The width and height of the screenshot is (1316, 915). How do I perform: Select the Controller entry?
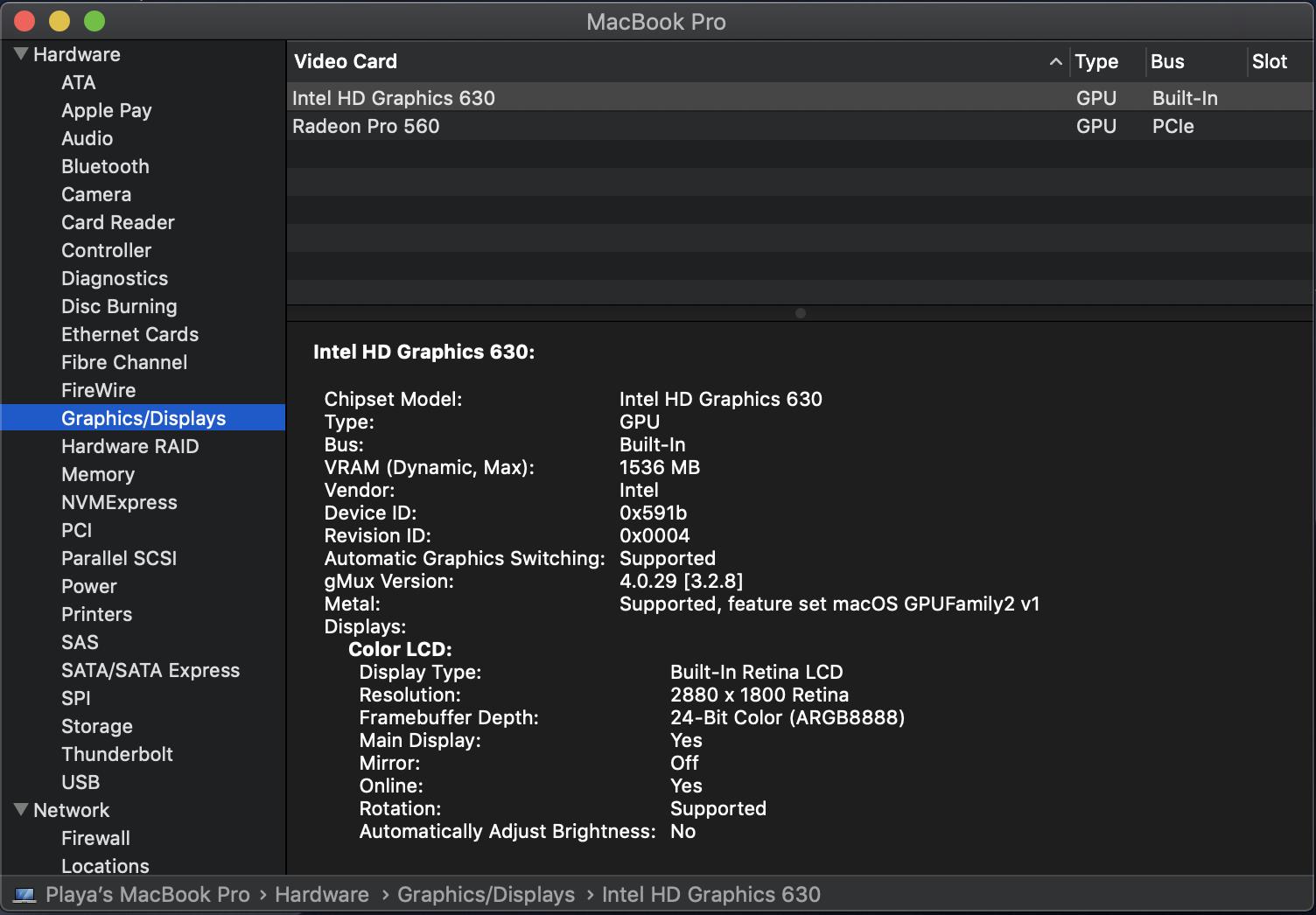(107, 250)
